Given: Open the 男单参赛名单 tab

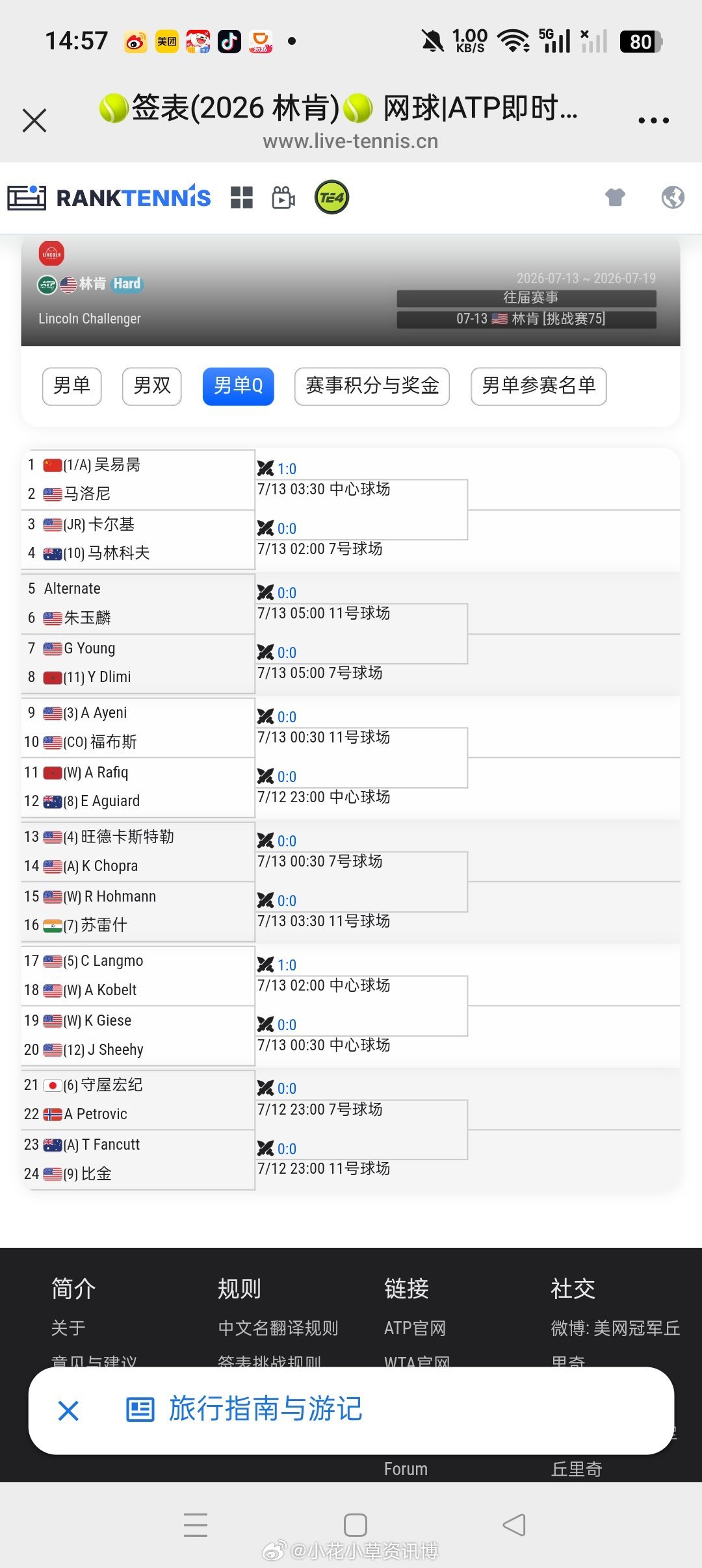Looking at the screenshot, I should click(538, 386).
